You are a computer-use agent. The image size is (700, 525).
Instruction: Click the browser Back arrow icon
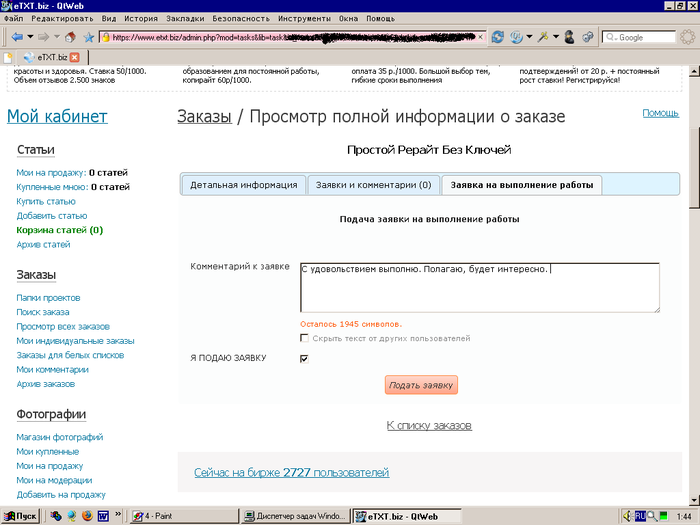coord(16,37)
